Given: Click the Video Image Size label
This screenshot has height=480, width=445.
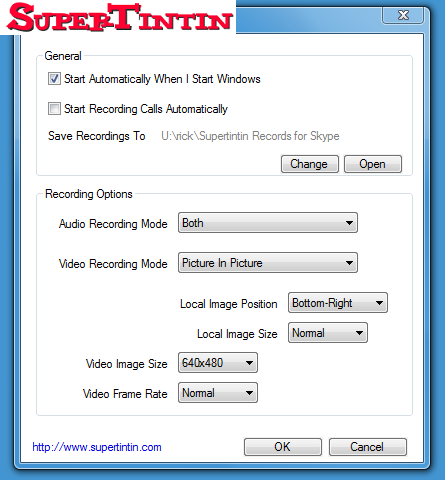Looking at the screenshot, I should [126, 364].
